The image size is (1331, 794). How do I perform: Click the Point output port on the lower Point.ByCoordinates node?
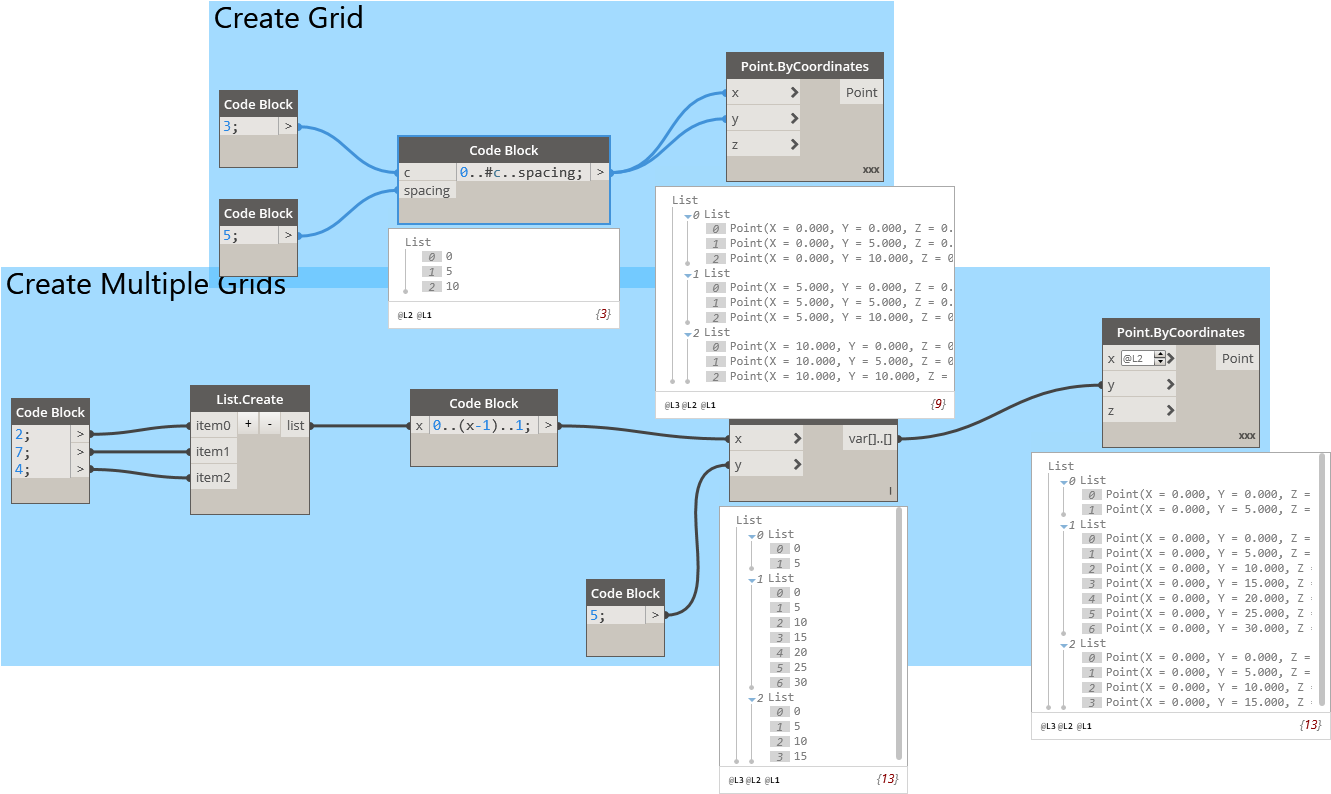1237,358
